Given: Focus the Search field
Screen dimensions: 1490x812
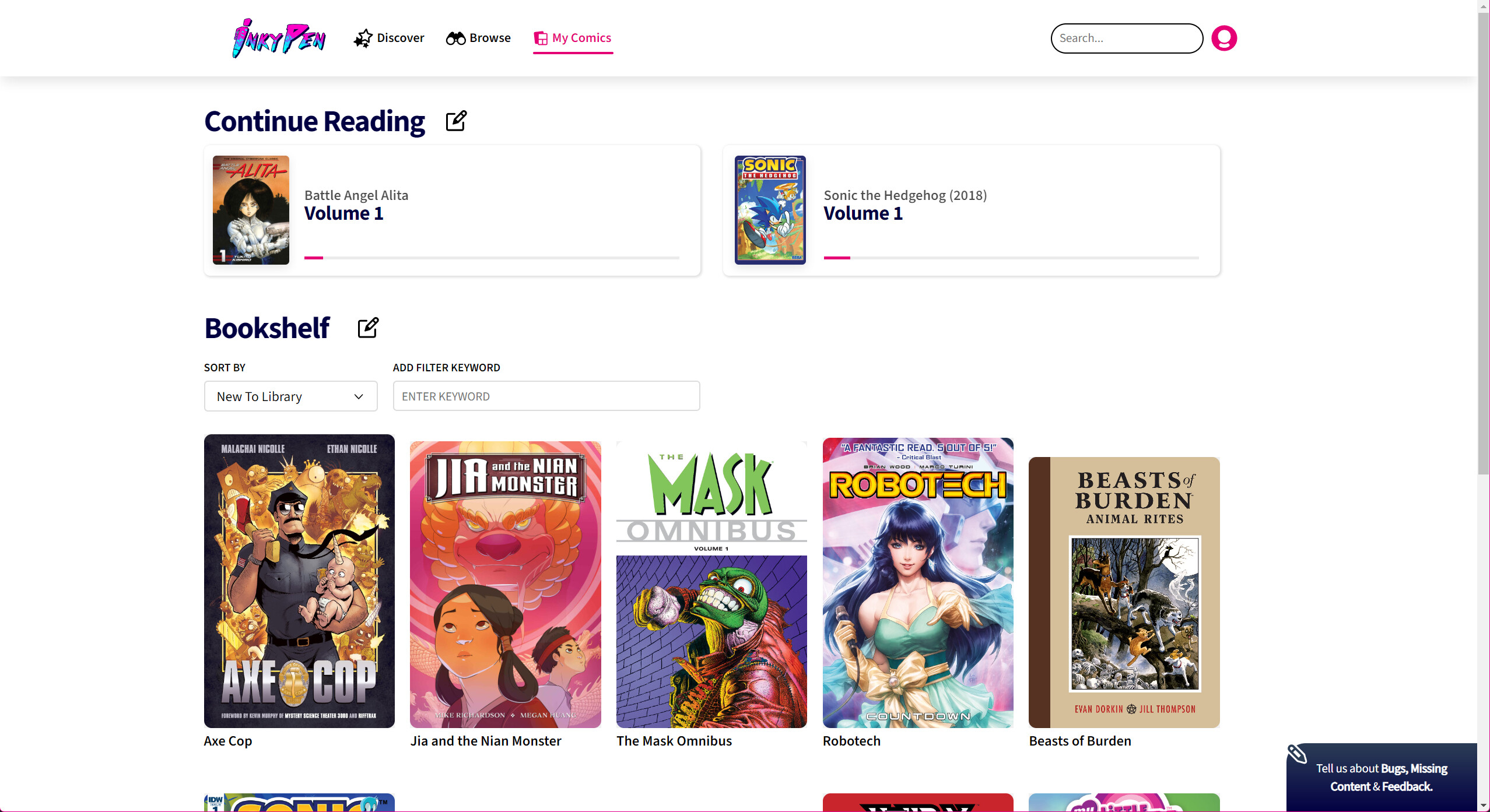Looking at the screenshot, I should [x=1127, y=38].
